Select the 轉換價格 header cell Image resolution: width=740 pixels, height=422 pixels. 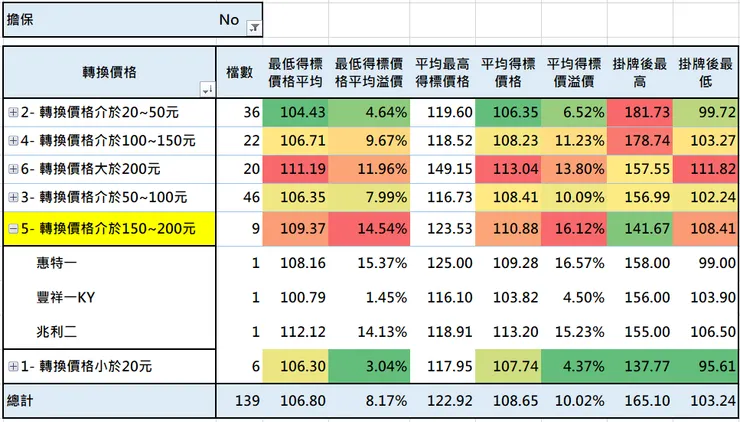[109, 72]
